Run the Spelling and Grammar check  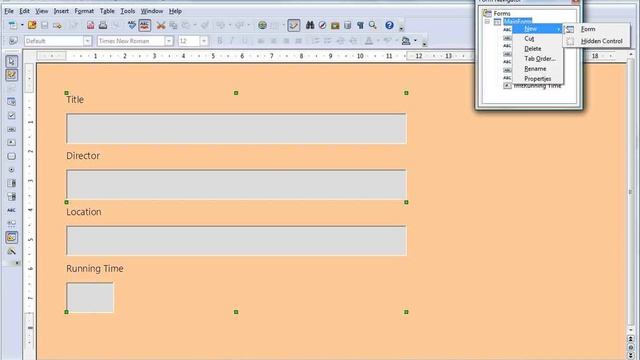pyautogui.click(x=131, y=25)
